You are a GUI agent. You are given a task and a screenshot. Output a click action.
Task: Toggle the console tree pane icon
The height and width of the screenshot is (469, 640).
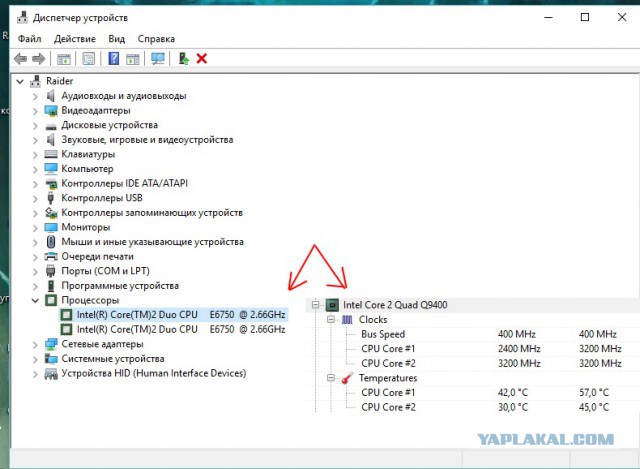click(x=64, y=59)
